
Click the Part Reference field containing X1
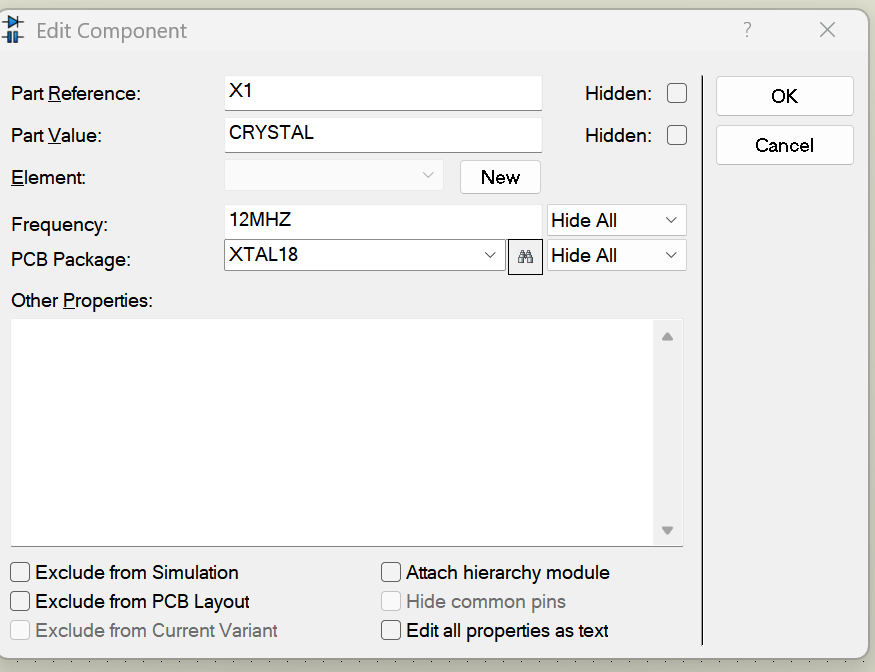click(383, 92)
